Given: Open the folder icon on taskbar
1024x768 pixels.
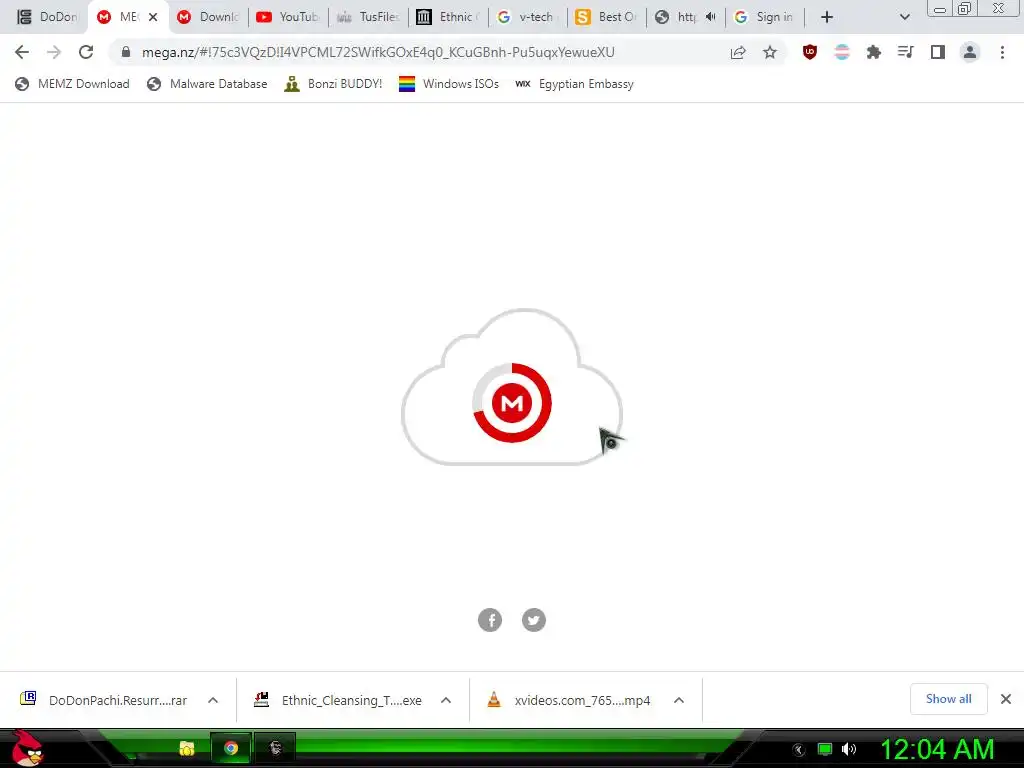Looking at the screenshot, I should (187, 748).
